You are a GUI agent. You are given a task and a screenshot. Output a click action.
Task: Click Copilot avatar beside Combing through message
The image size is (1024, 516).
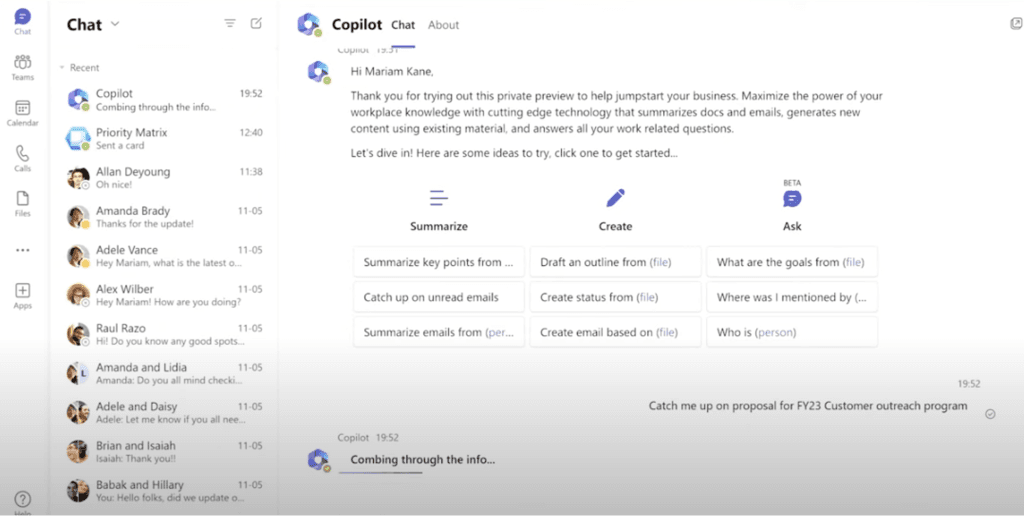(319, 459)
